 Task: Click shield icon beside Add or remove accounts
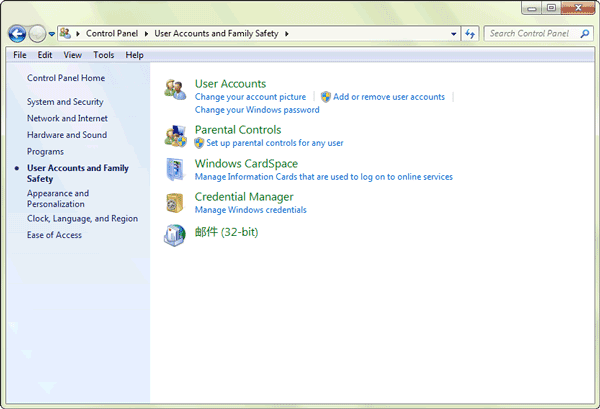click(x=326, y=97)
